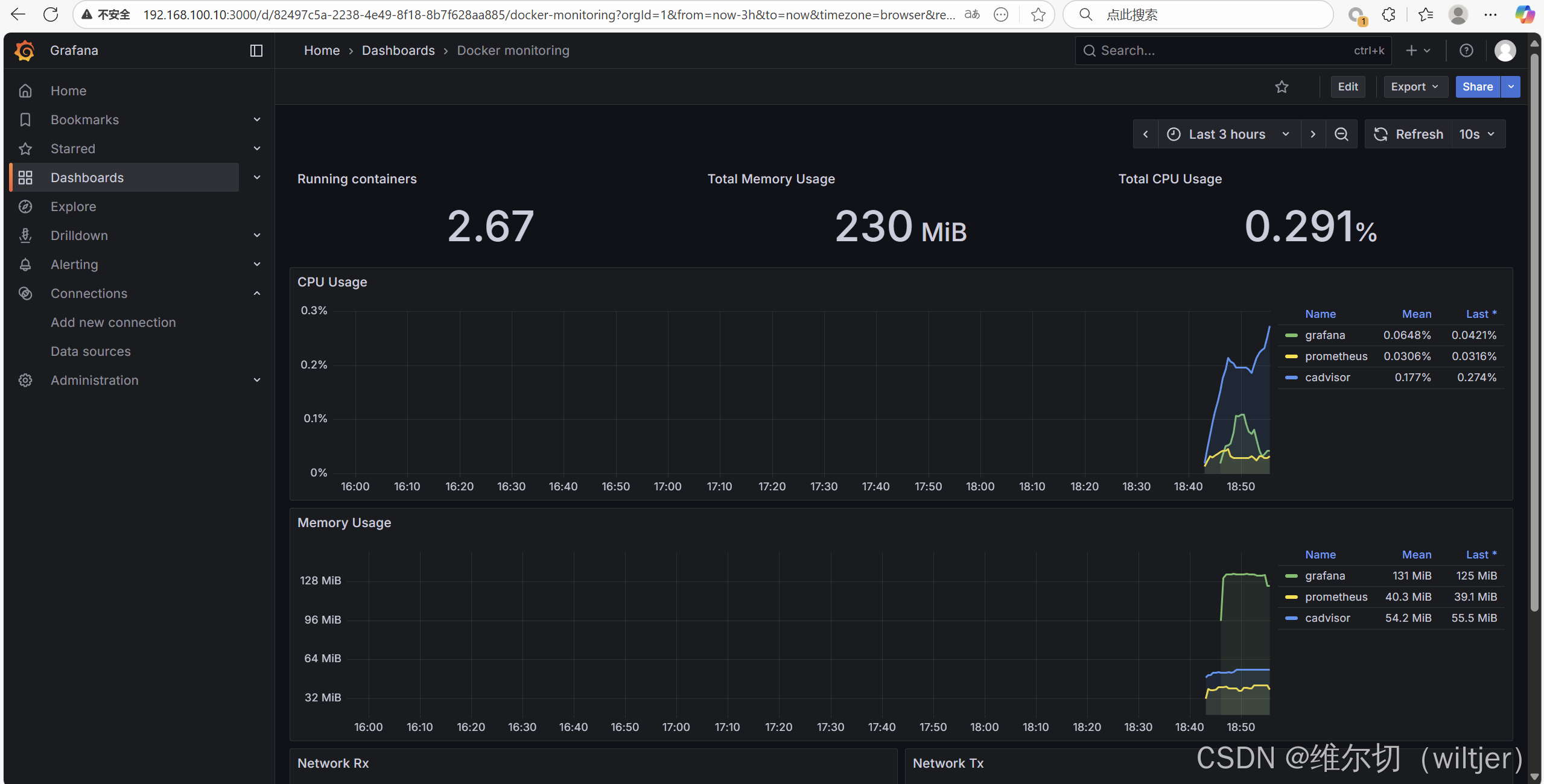Toggle the sidebar dock menu icon
The width and height of the screenshot is (1544, 784).
tap(256, 51)
